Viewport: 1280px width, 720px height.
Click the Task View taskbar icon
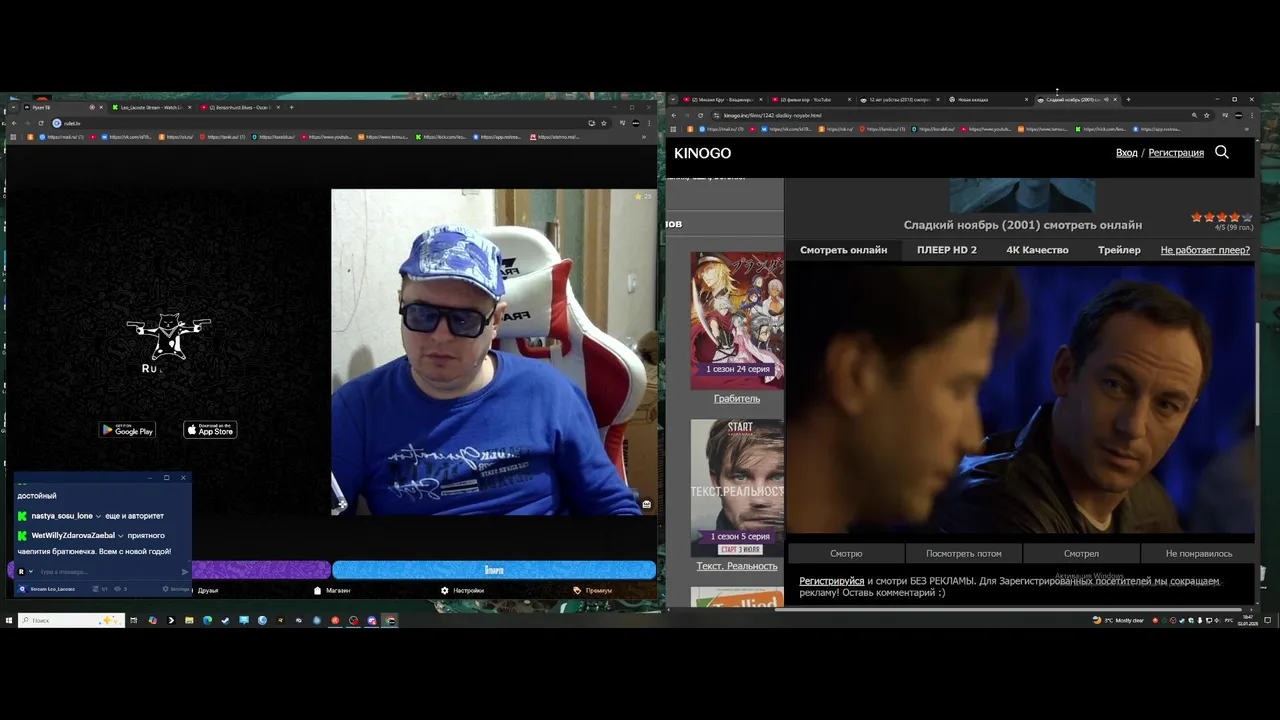pos(134,620)
